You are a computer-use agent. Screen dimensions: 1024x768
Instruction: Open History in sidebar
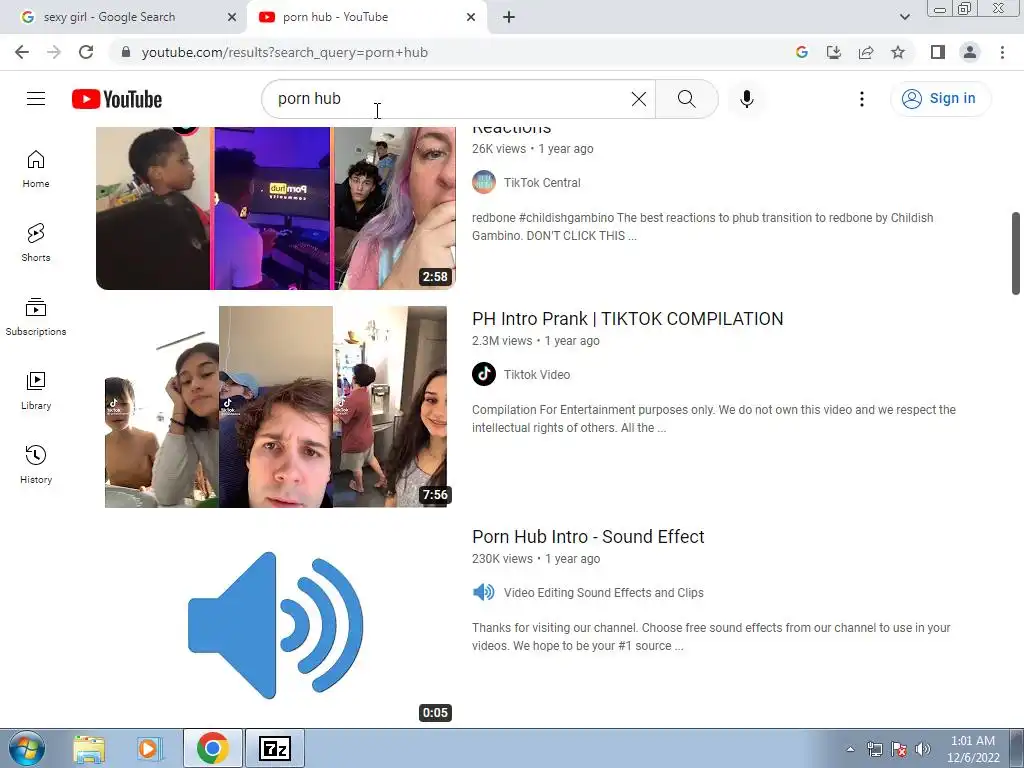click(36, 464)
